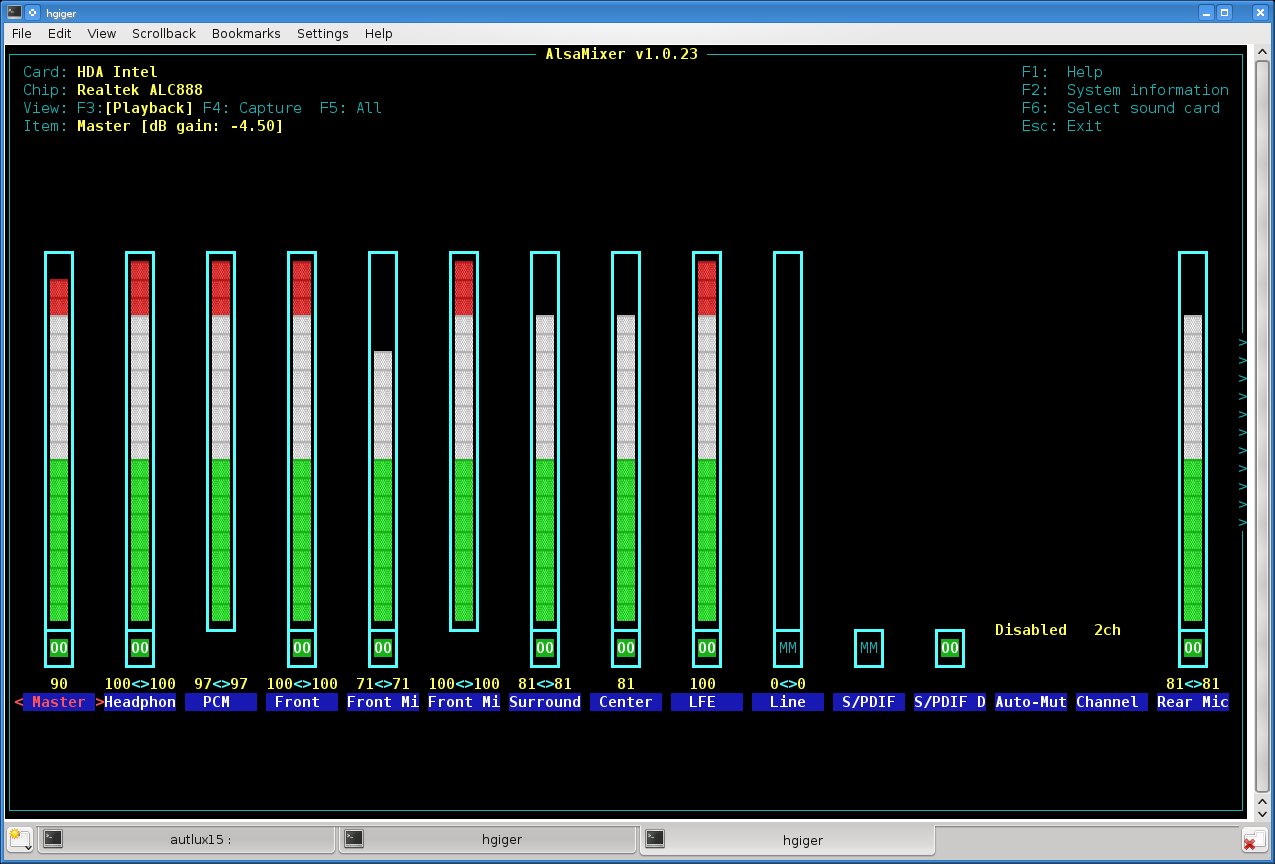Click the Disabled Auto-Mute value
The height and width of the screenshot is (864, 1275).
click(1031, 630)
